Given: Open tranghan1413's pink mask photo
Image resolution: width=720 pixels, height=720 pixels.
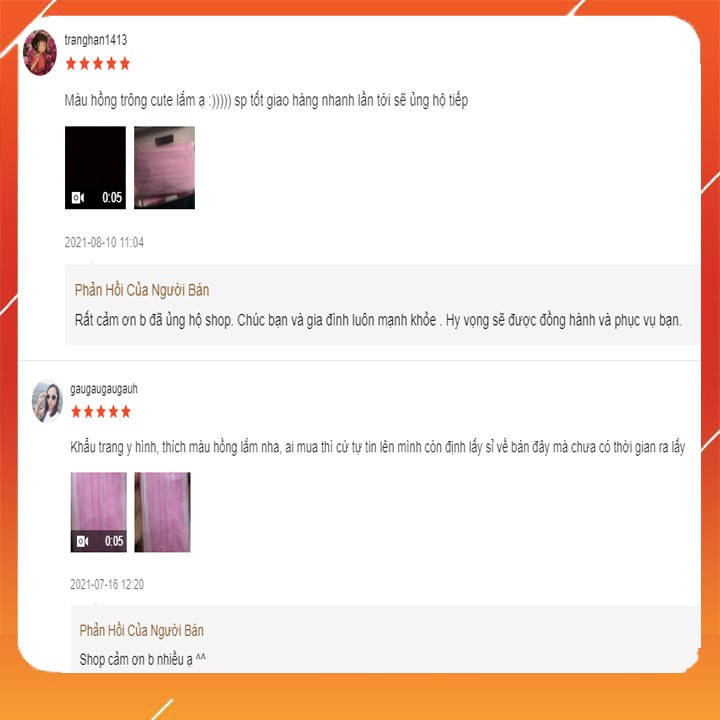Looking at the screenshot, I should coord(164,168).
